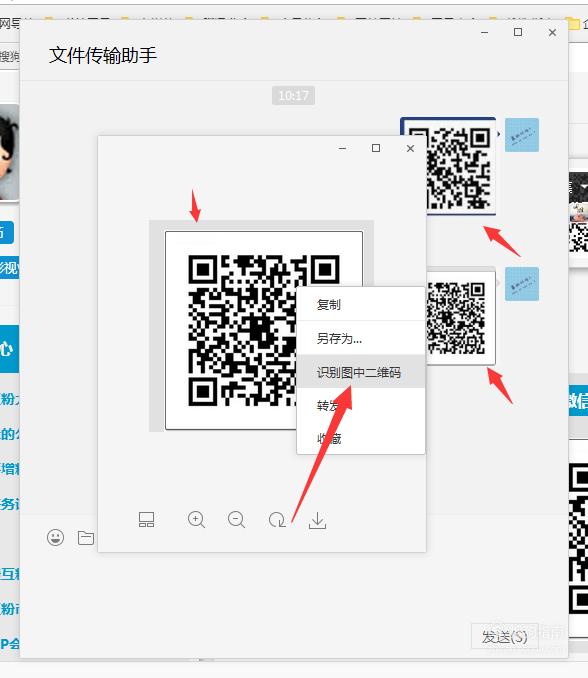Click cartoon avatar image in background browser
Image resolution: width=588 pixels, height=678 pixels.
[9, 152]
